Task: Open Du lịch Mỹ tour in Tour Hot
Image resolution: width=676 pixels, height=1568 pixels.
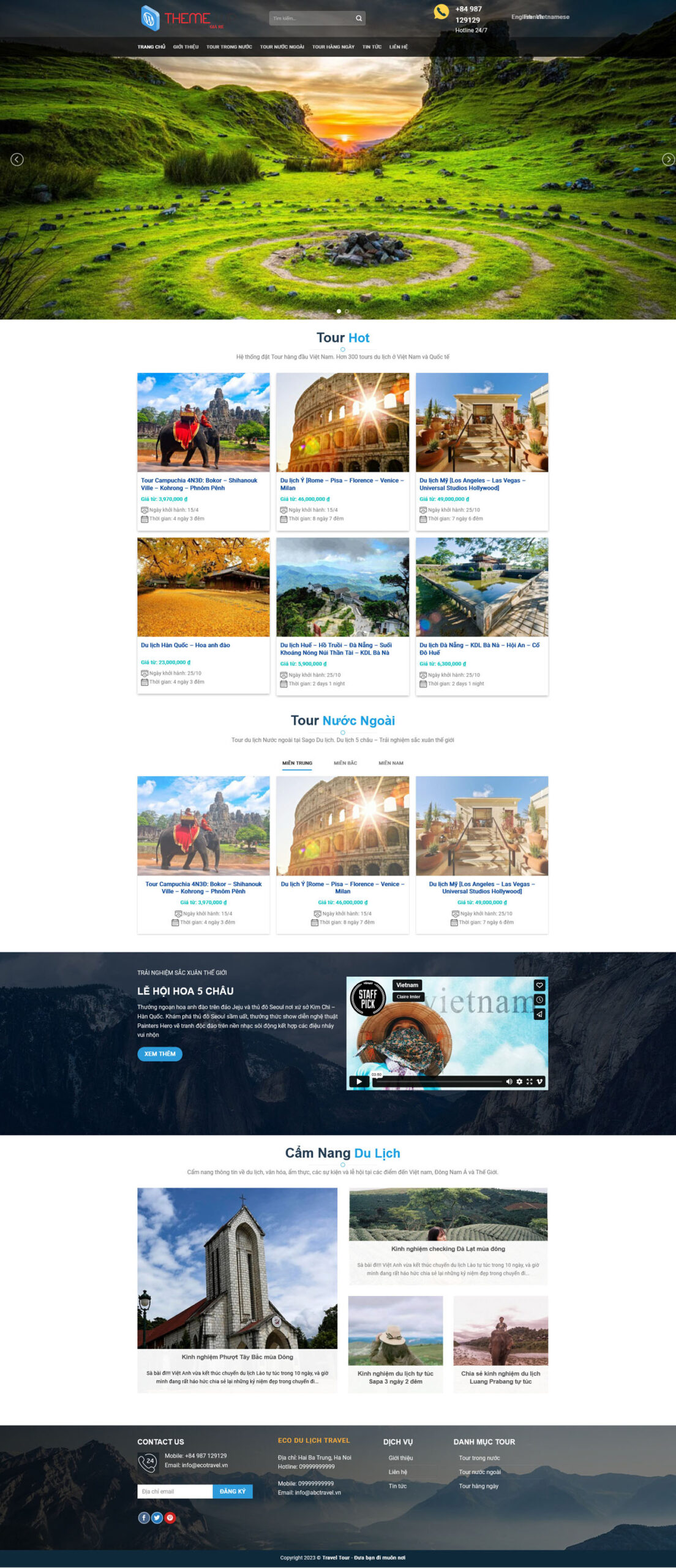Action: pos(472,484)
